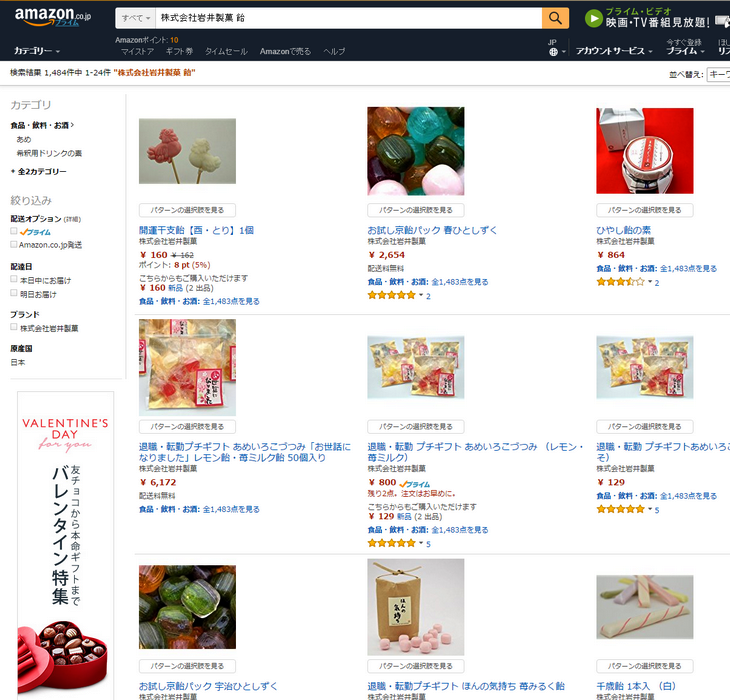Open the 千歳飴 candy stick thumbnail
This screenshot has width=730, height=700.
(x=645, y=607)
